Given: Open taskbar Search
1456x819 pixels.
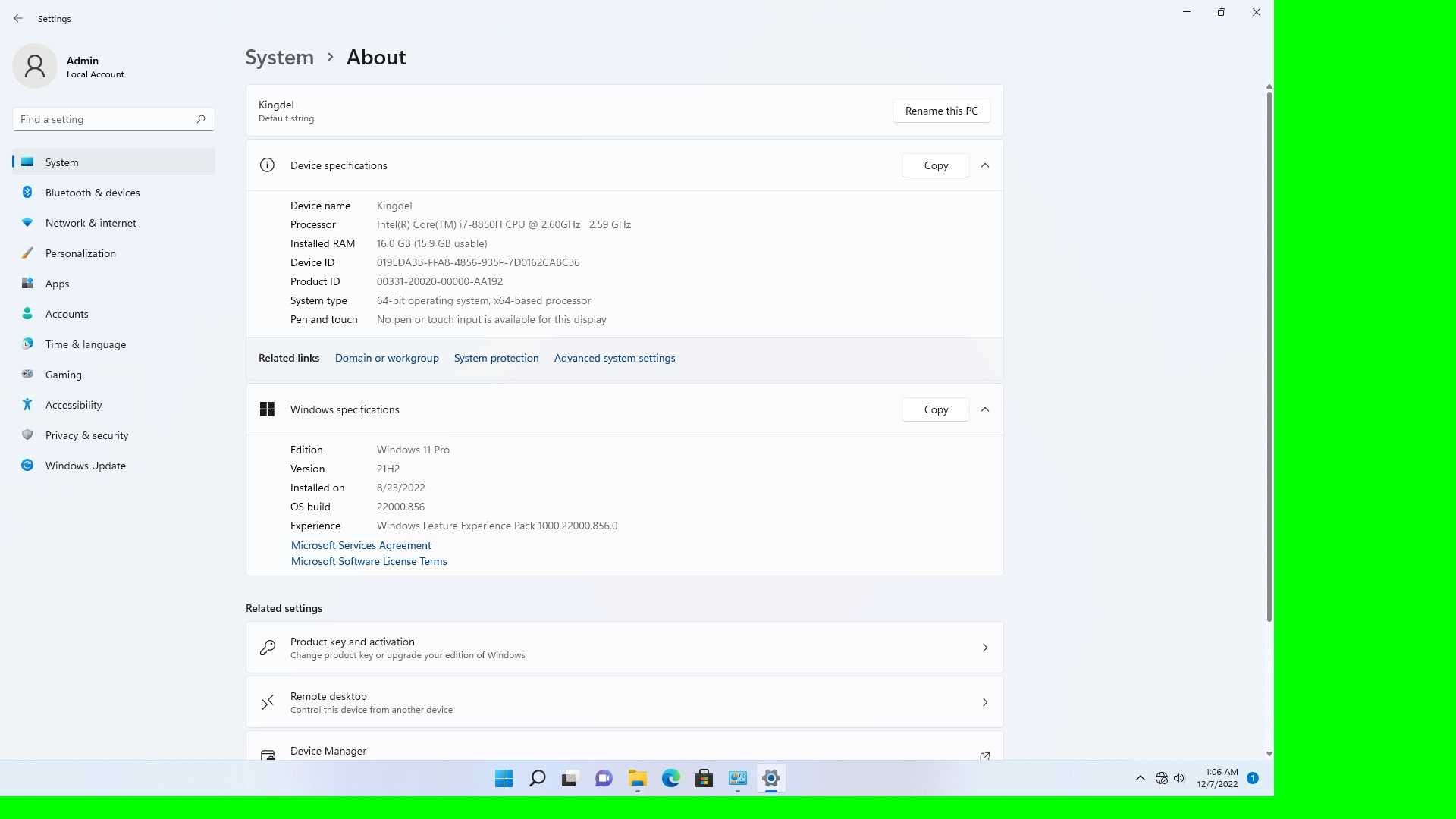Looking at the screenshot, I should 537,778.
